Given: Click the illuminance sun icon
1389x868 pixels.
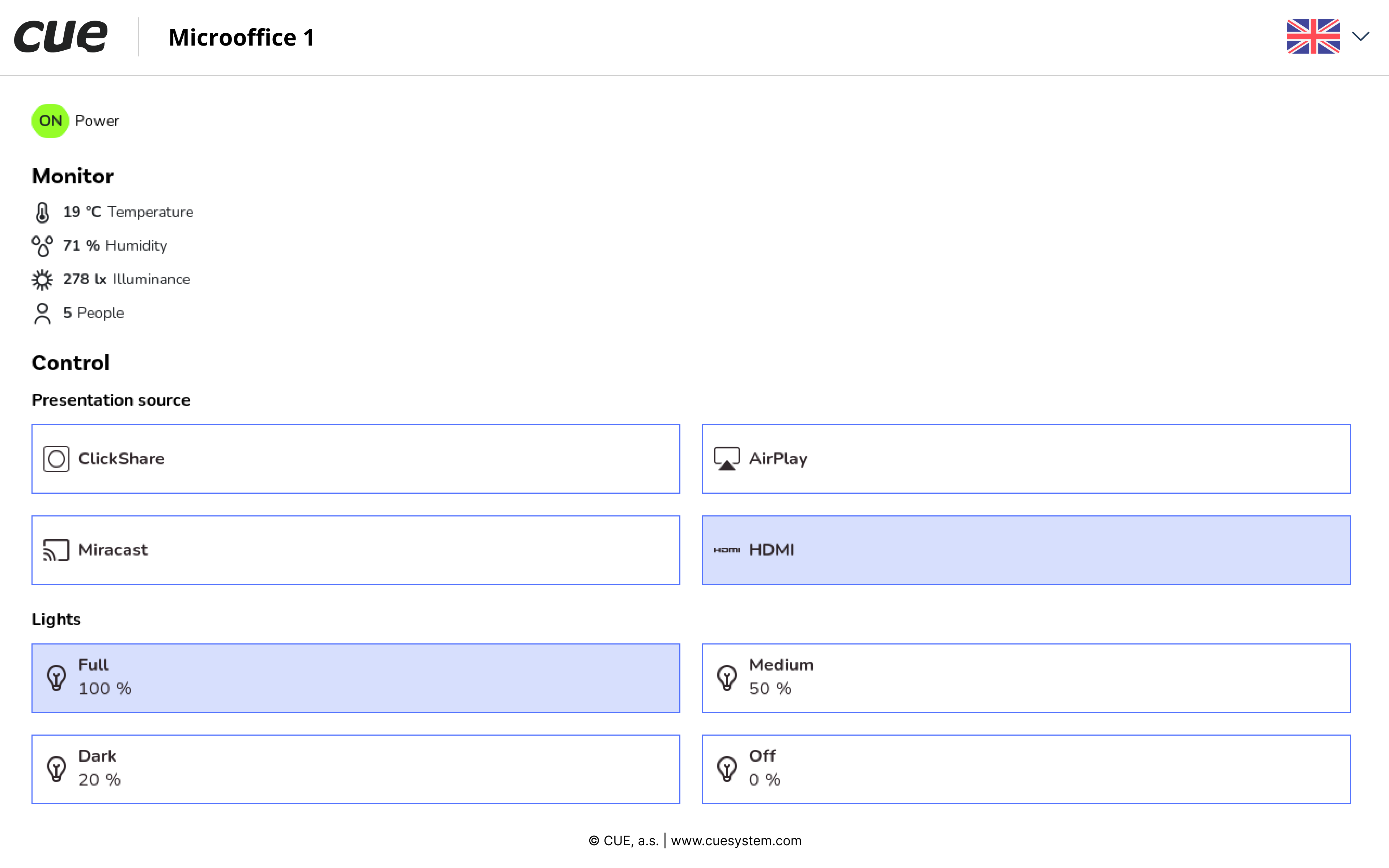Looking at the screenshot, I should (x=42, y=280).
